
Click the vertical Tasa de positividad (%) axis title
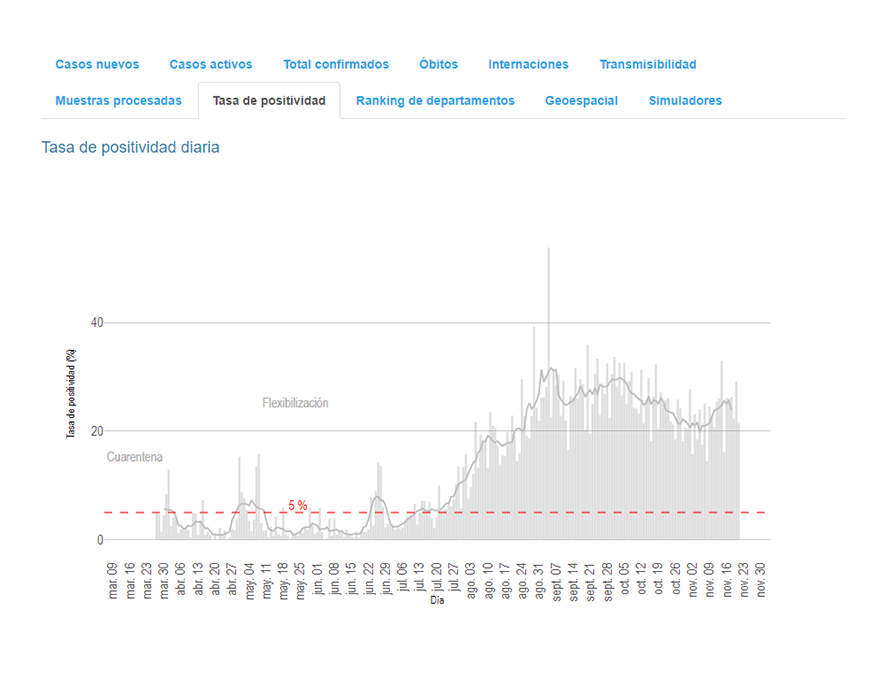71,391
